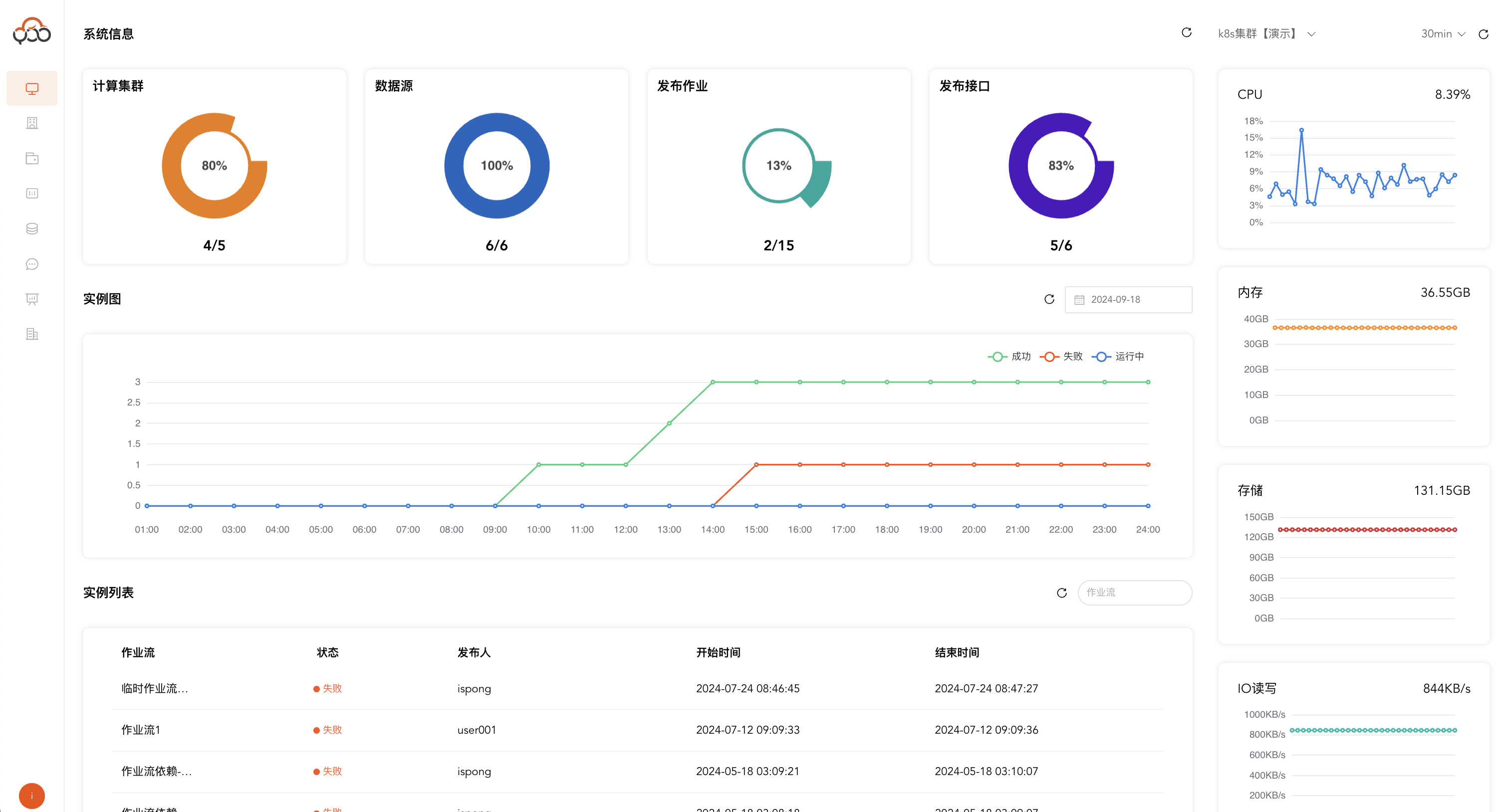Select the presentation chart sidebar icon
Screen dimensions: 1508x812
[x=31, y=299]
